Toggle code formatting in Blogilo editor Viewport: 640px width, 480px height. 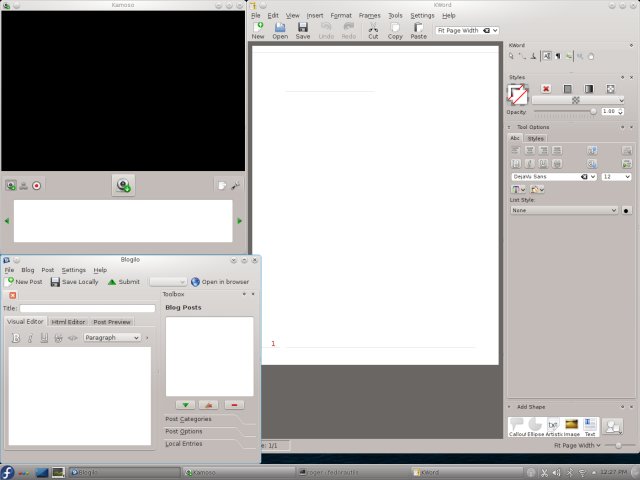tap(72, 338)
